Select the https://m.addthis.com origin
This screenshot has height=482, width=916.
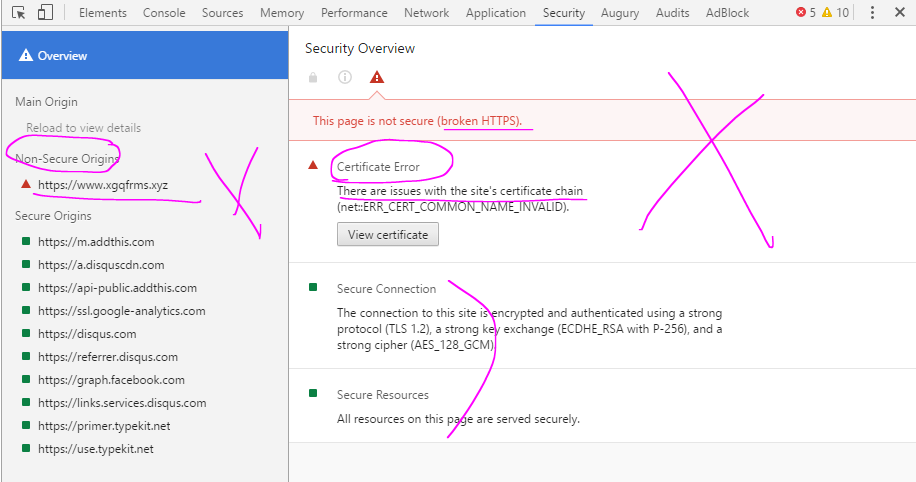pyautogui.click(x=96, y=242)
